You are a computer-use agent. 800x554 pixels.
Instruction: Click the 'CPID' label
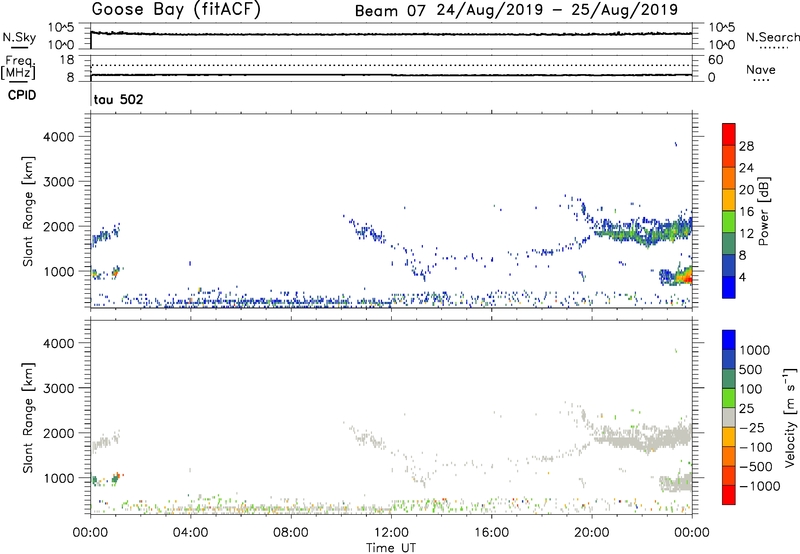point(22,95)
